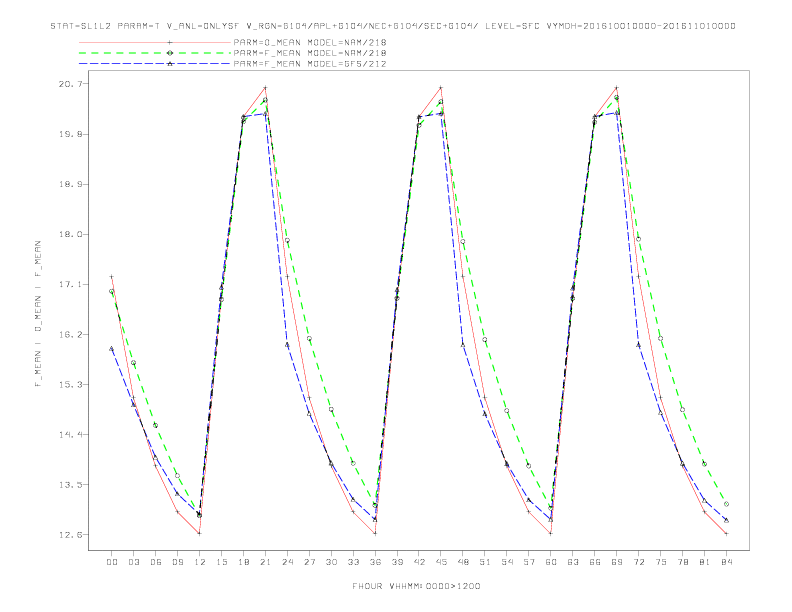Click x-axis tick label 78
Image resolution: width=792 pixels, height=612 pixels.
(682, 562)
